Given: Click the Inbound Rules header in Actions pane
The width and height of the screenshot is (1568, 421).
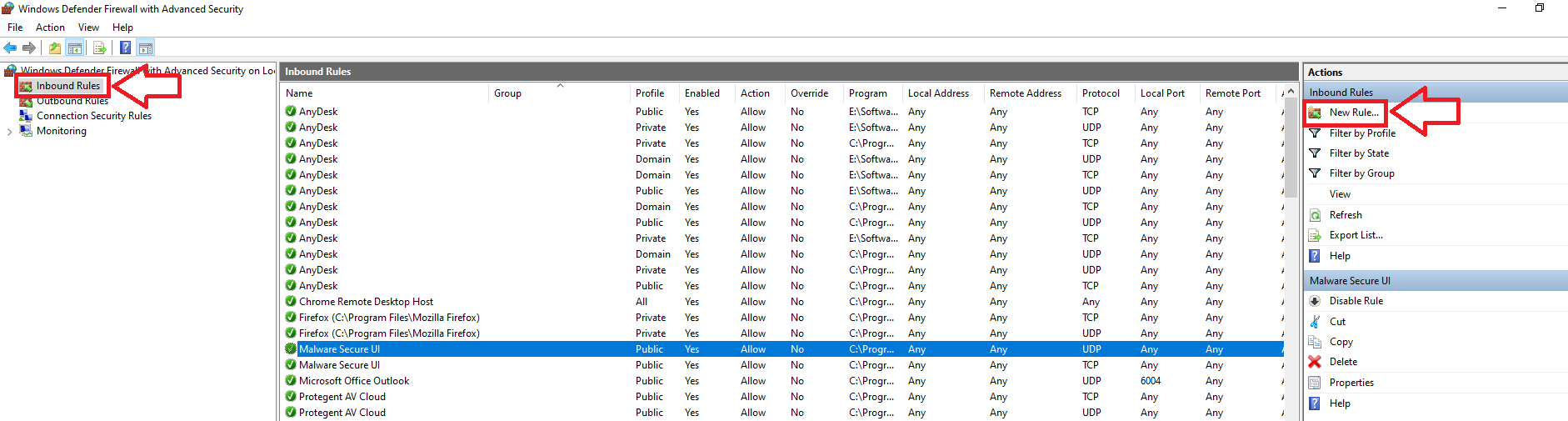Looking at the screenshot, I should (1435, 93).
